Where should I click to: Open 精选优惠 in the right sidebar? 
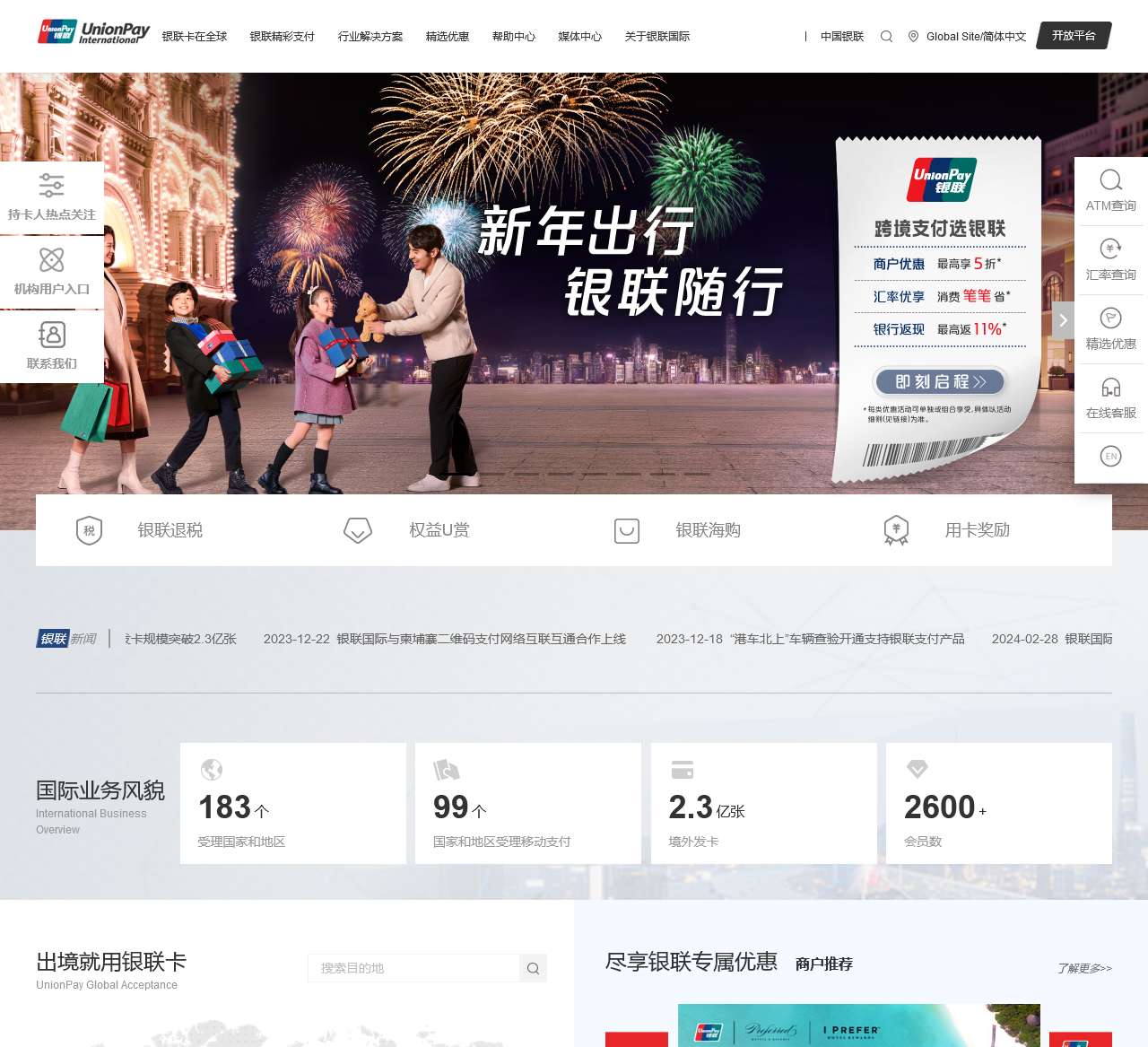click(x=1111, y=329)
